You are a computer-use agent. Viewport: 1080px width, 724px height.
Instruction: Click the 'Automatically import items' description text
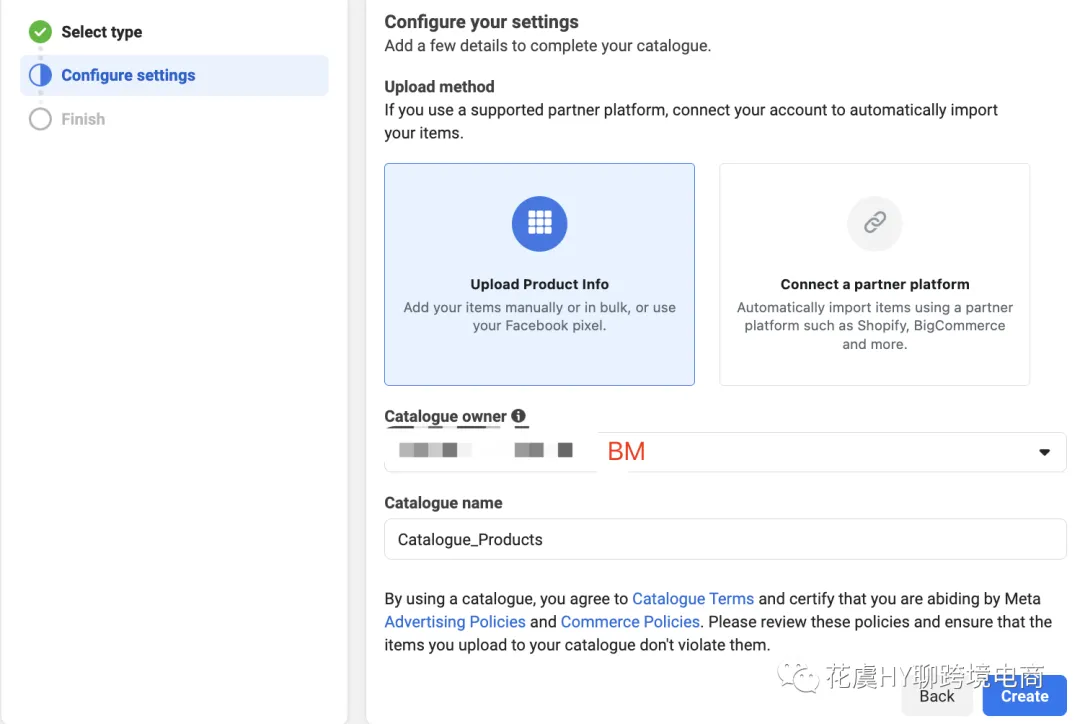874,326
